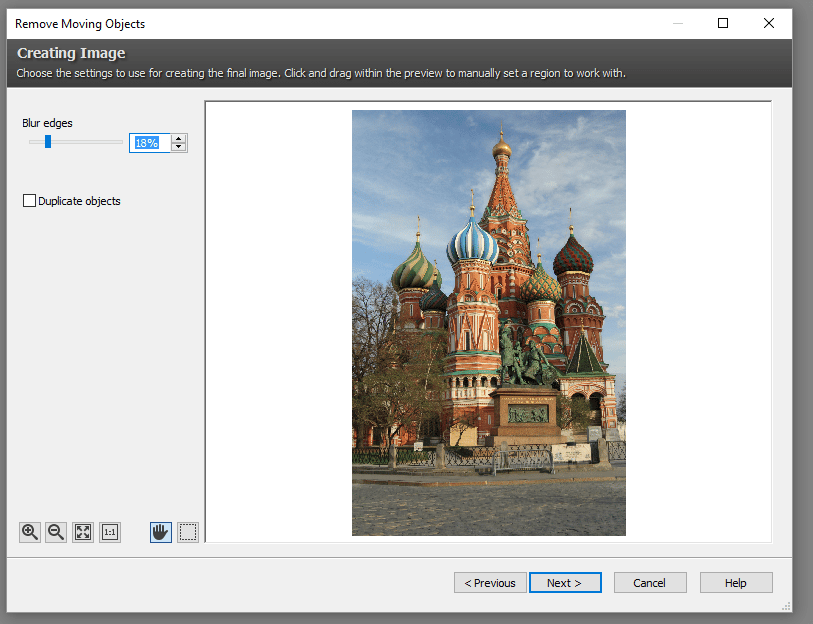Close the Remove Moving Objects window
Viewport: 813px width, 624px height.
pos(769,23)
